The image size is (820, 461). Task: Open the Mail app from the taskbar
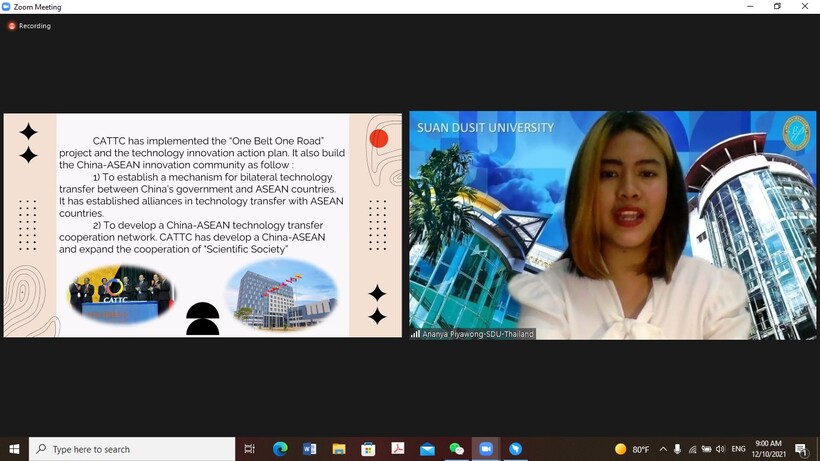(427, 449)
